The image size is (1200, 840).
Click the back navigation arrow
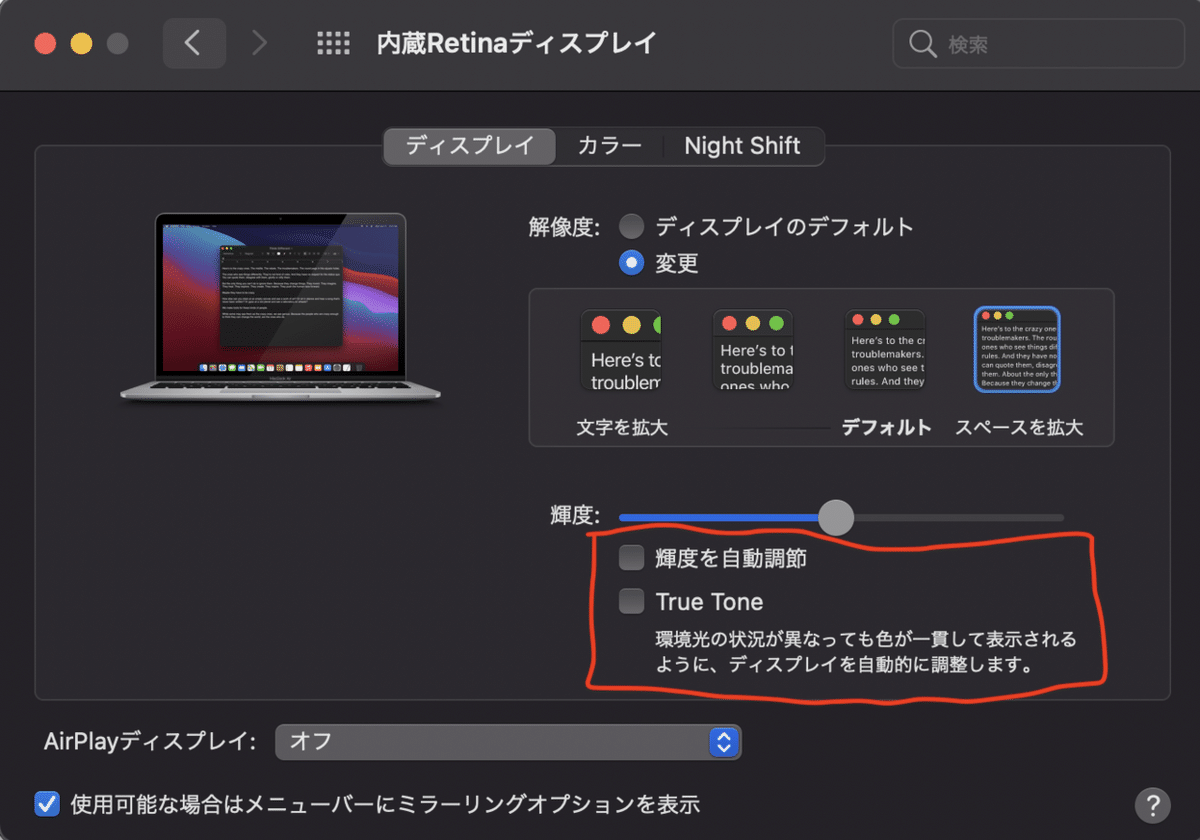(x=194, y=42)
